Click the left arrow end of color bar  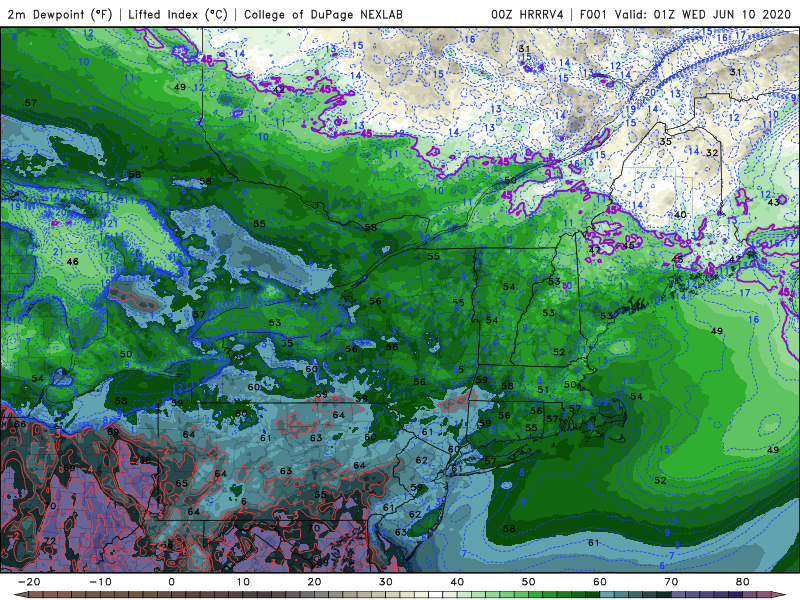pos(19,595)
